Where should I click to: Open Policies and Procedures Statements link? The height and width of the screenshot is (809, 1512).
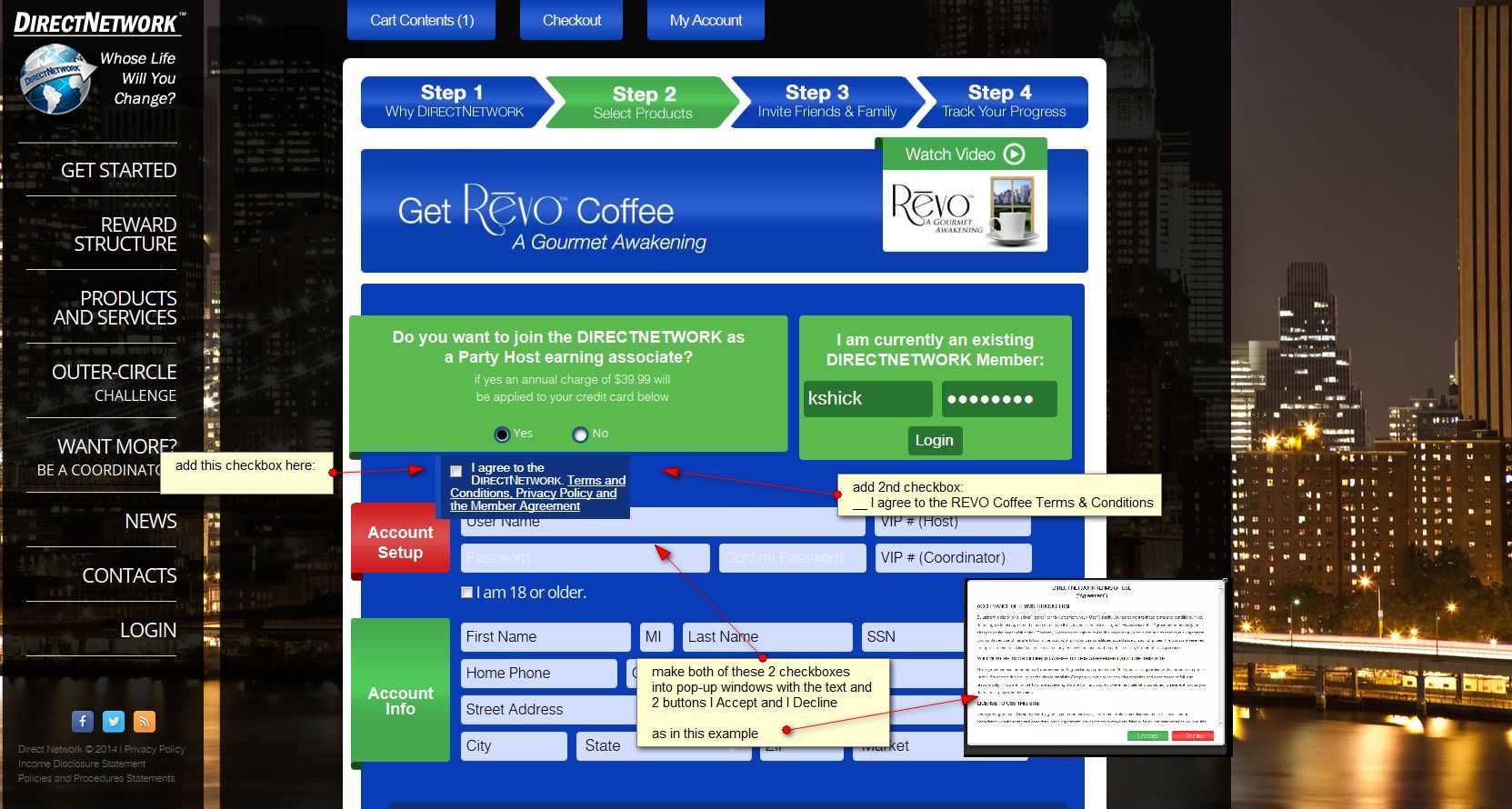[x=96, y=779]
